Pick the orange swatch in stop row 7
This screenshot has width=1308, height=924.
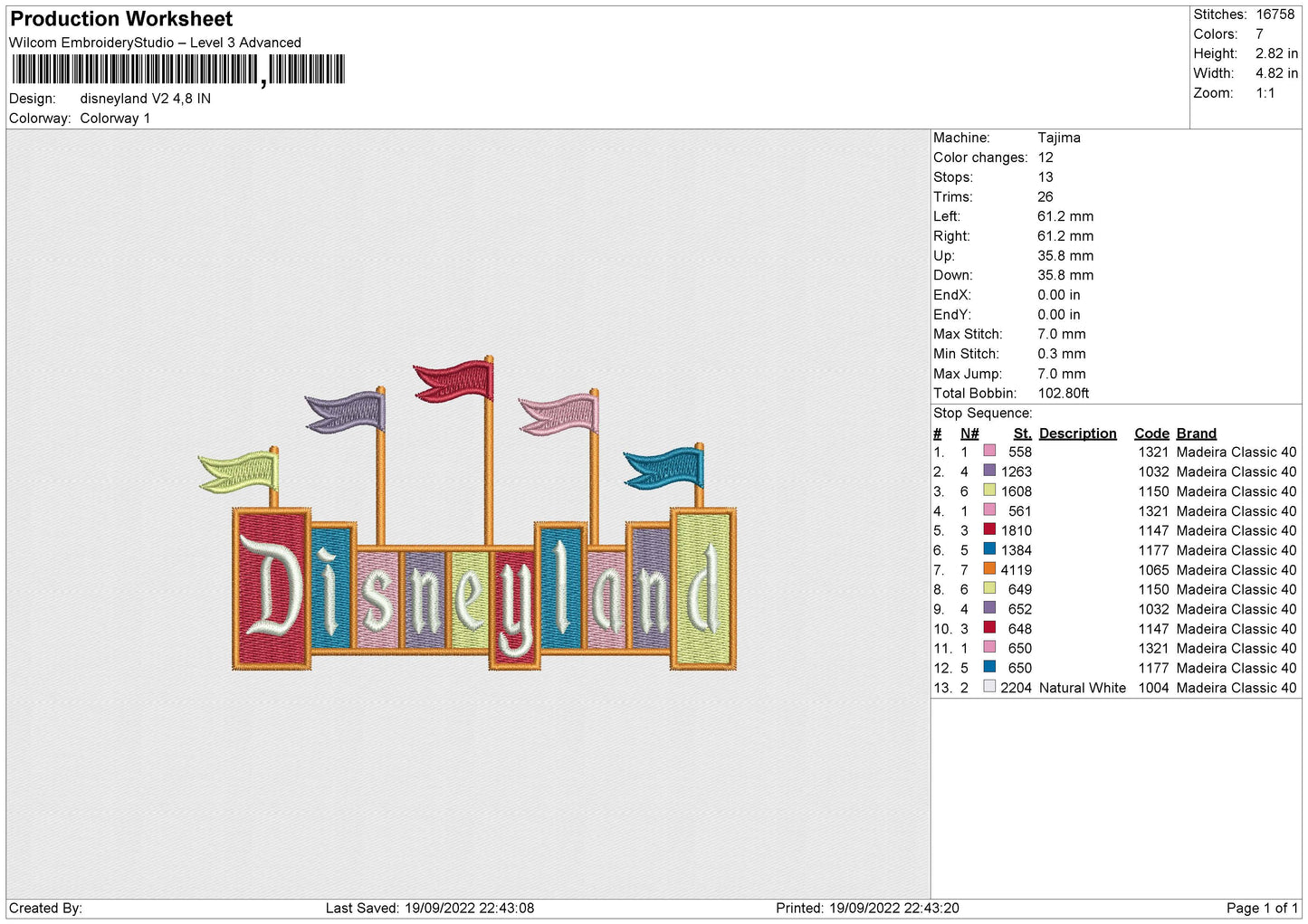click(989, 569)
